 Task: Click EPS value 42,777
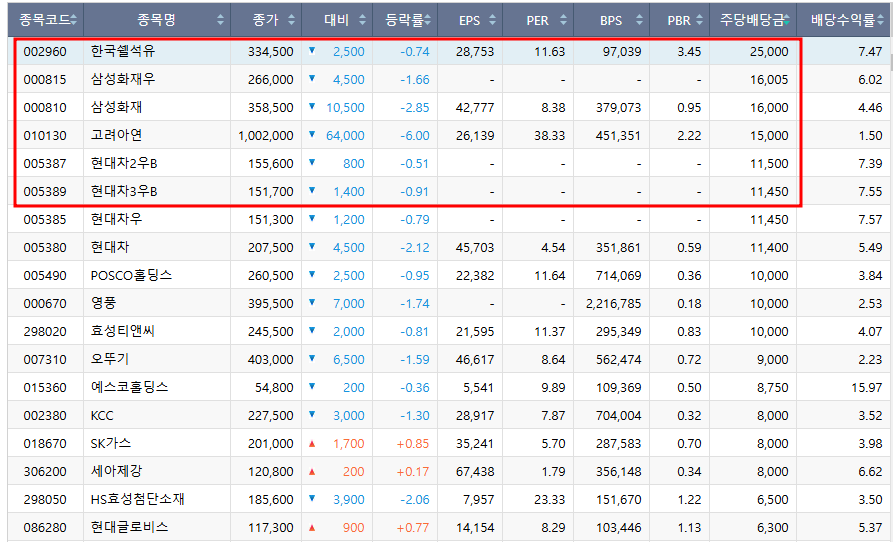click(x=475, y=108)
